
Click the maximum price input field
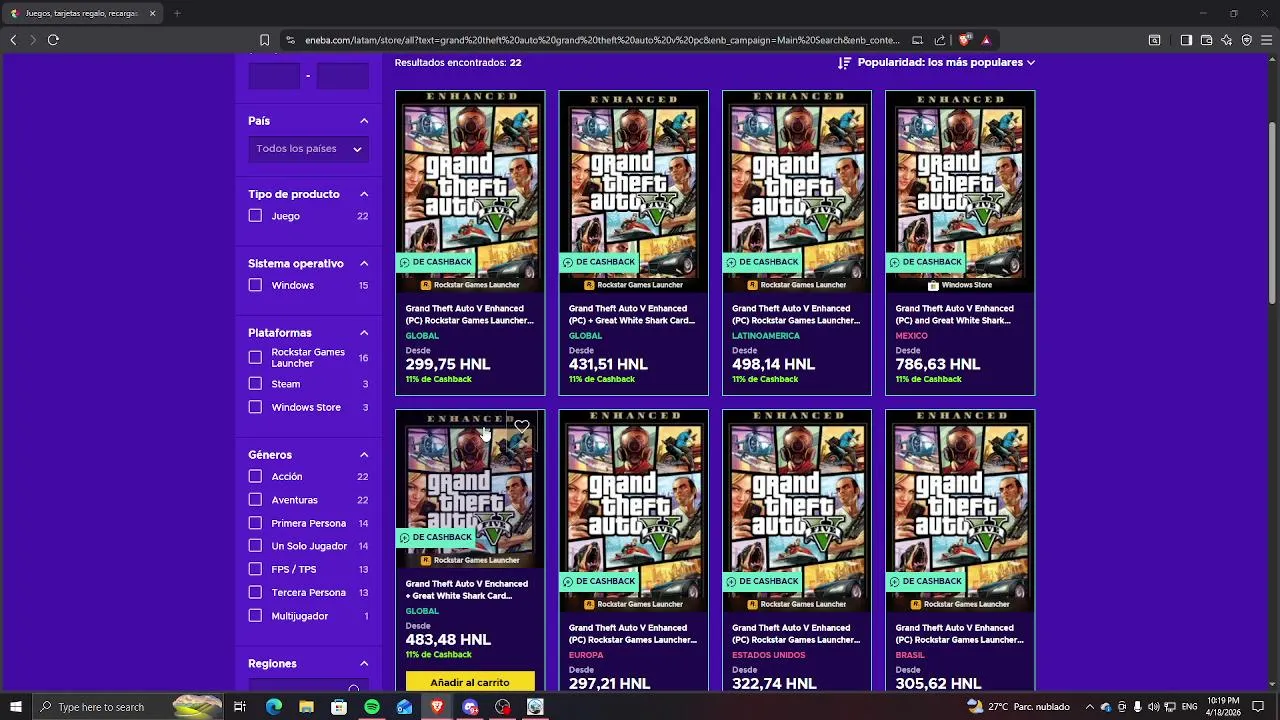[x=343, y=76]
